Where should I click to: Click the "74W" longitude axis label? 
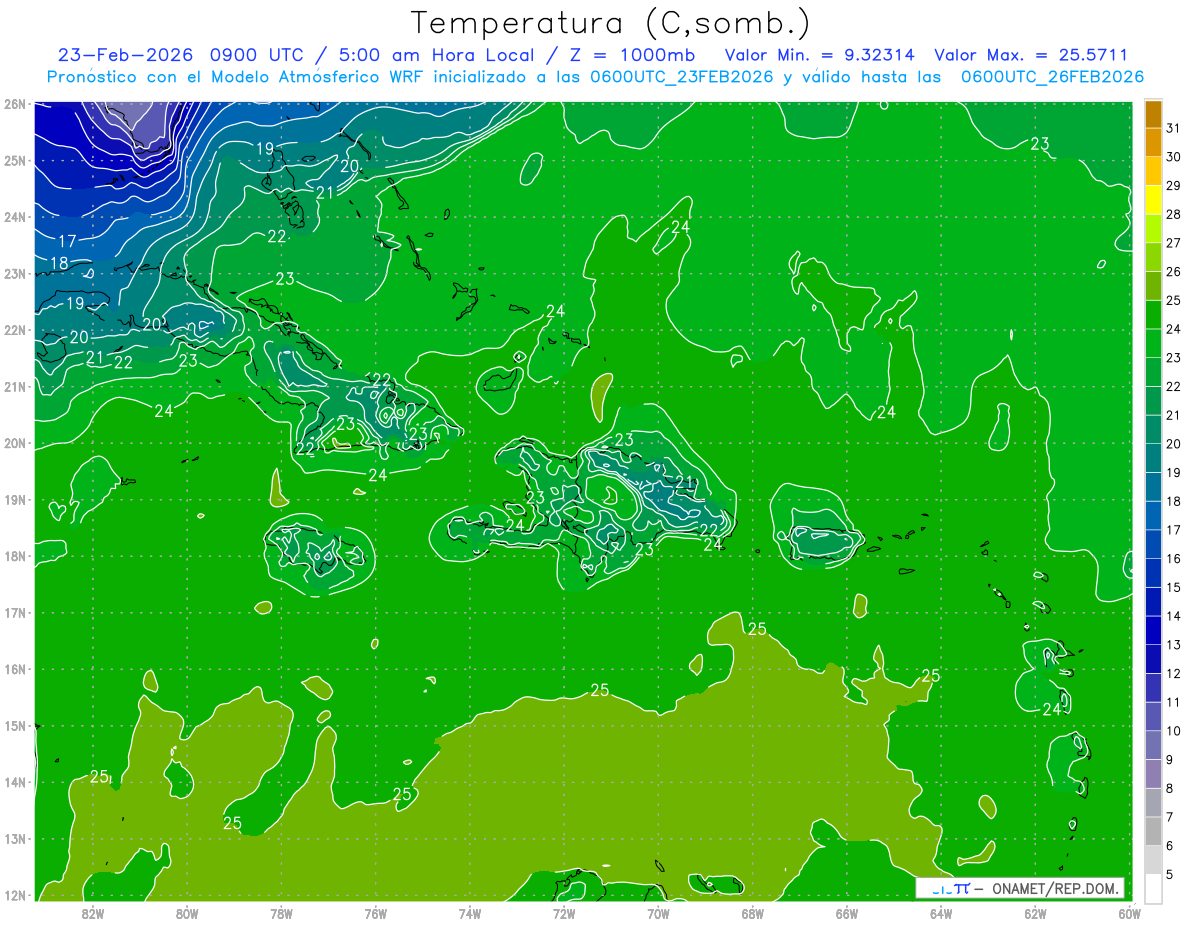(x=470, y=913)
